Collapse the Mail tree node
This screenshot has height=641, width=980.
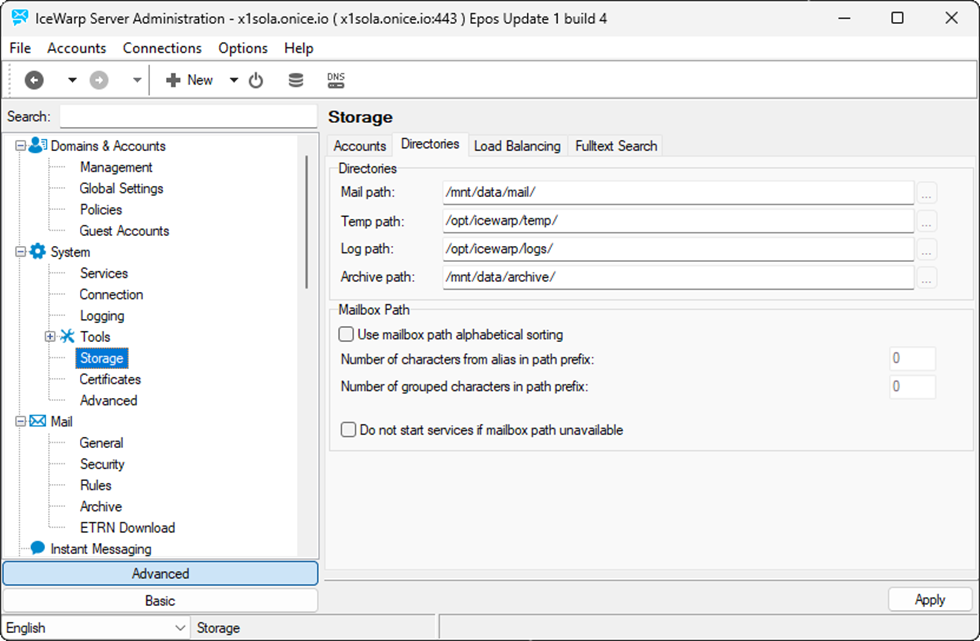pos(21,422)
